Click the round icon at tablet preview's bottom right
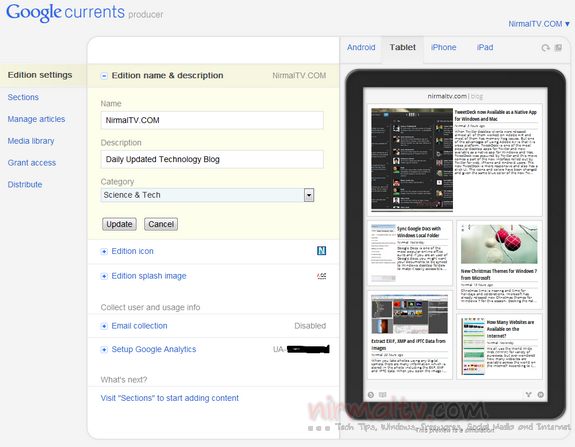 coord(541,395)
